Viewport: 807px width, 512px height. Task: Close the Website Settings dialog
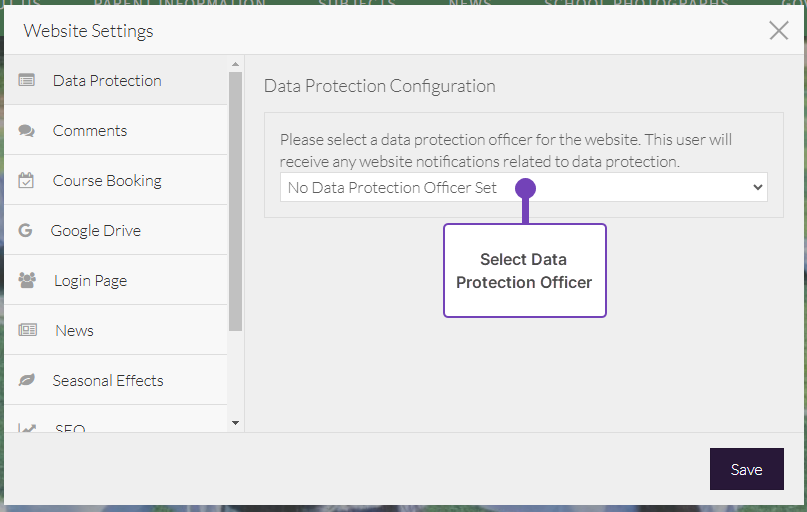(x=779, y=30)
